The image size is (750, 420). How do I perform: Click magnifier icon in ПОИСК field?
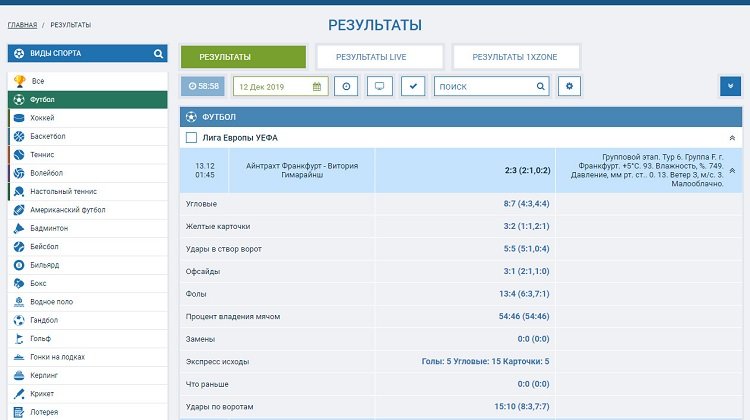[x=540, y=87]
